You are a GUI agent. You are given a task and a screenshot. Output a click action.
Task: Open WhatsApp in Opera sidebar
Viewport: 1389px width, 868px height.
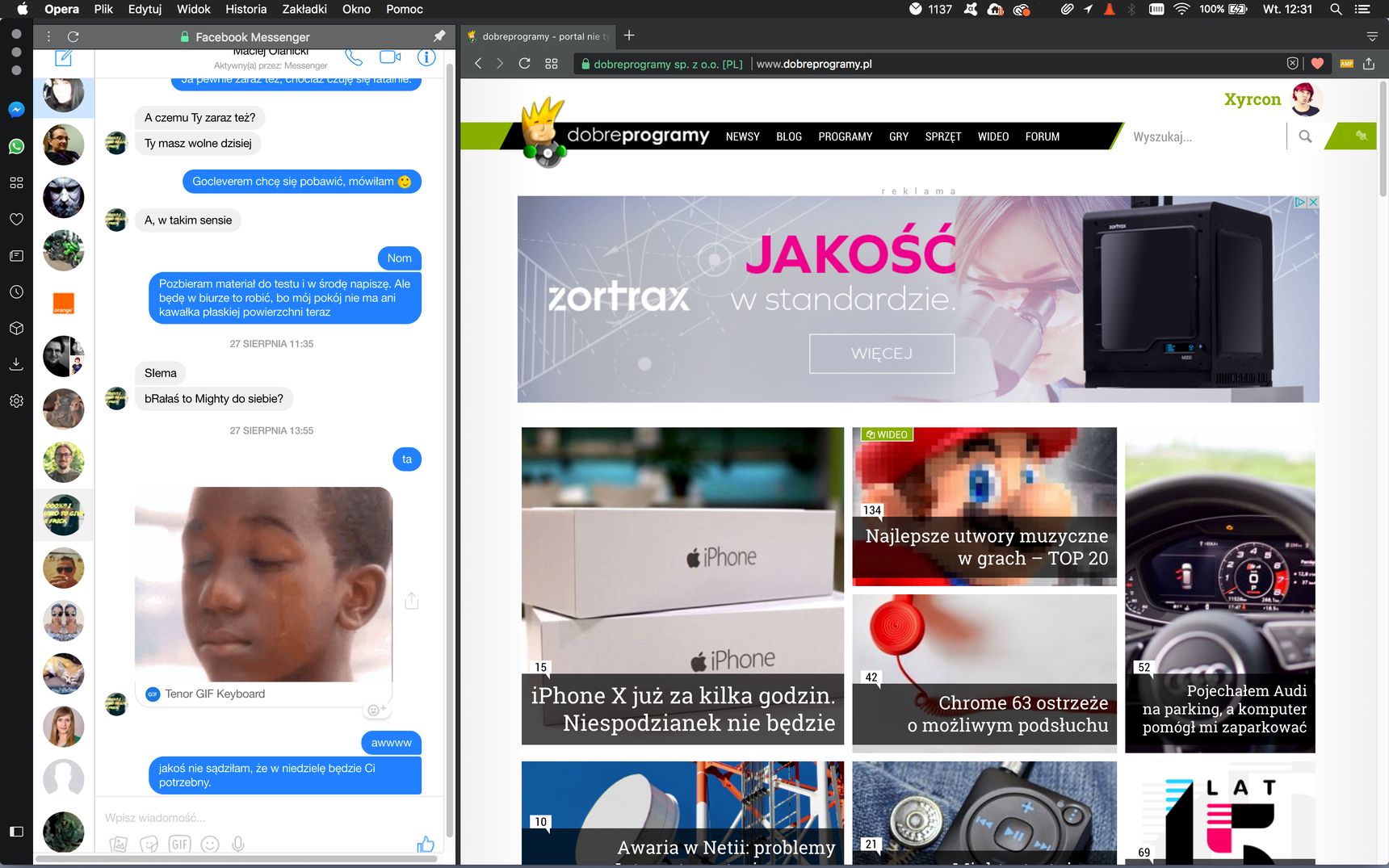[16, 146]
